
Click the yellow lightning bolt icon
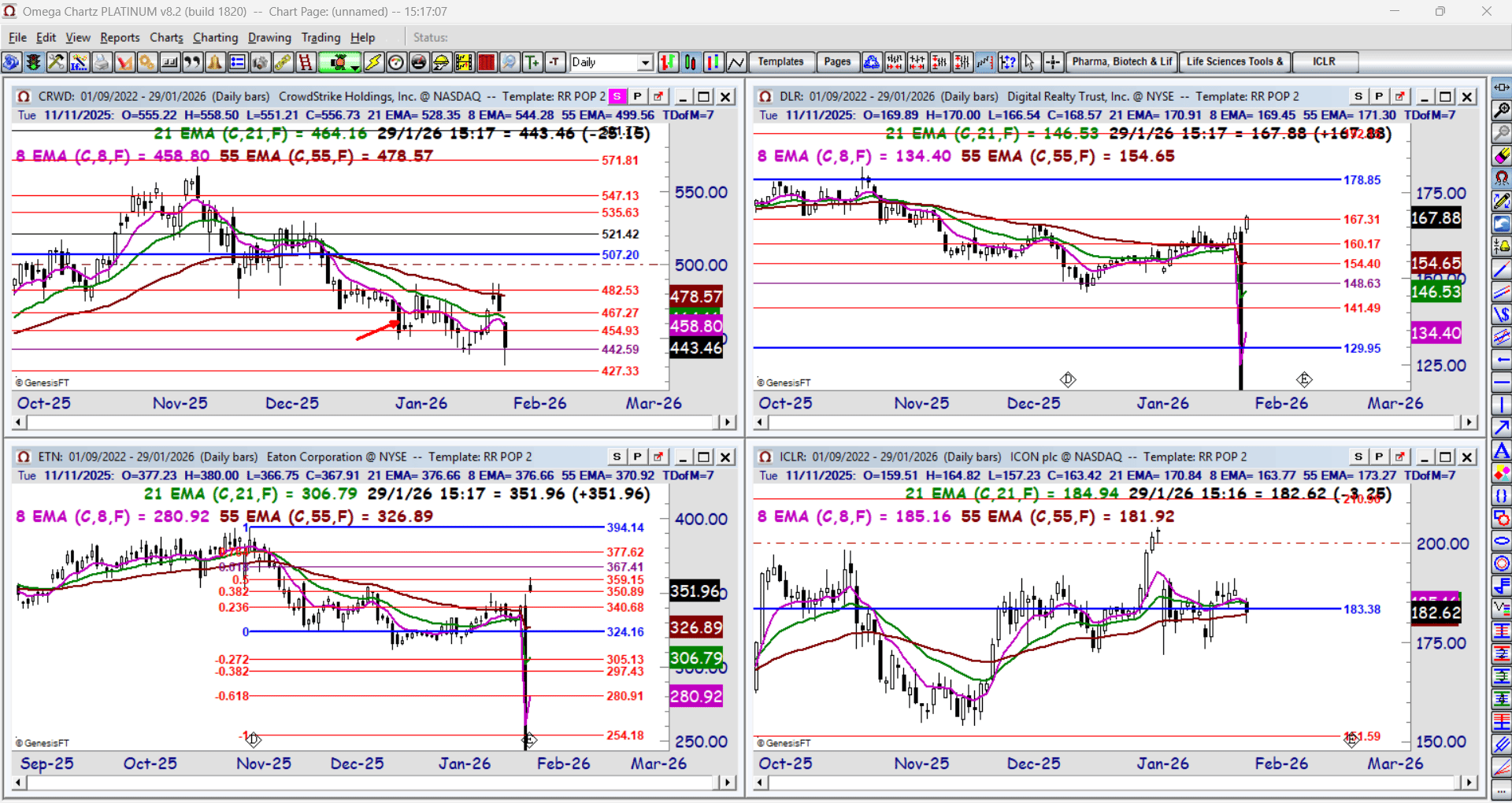373,62
